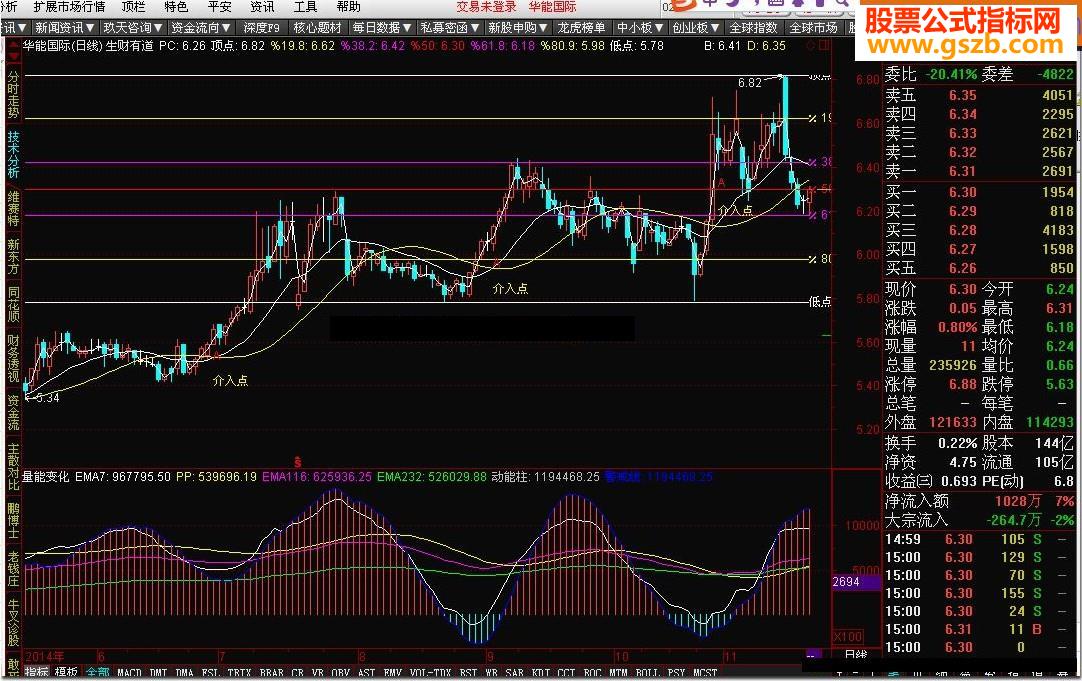The image size is (1082, 681).
Task: Switch to the SAR indicator
Action: [x=515, y=672]
